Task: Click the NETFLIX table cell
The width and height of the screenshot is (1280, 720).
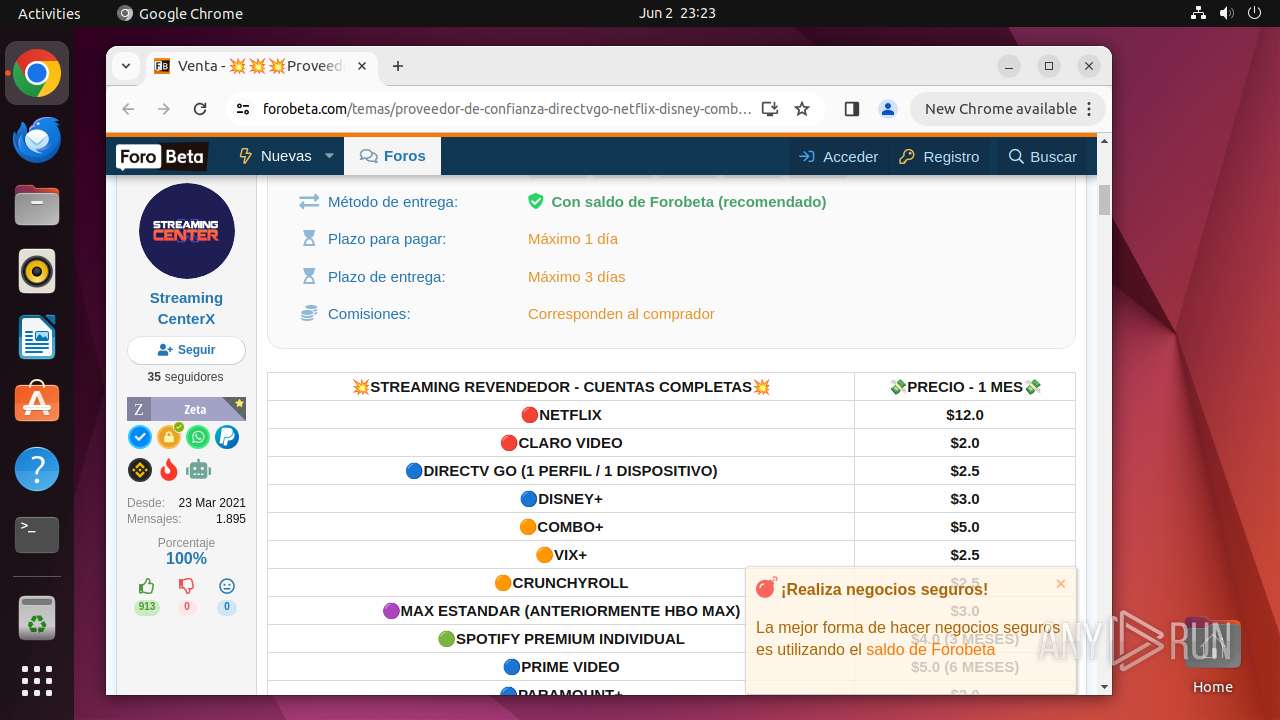Action: pos(561,415)
